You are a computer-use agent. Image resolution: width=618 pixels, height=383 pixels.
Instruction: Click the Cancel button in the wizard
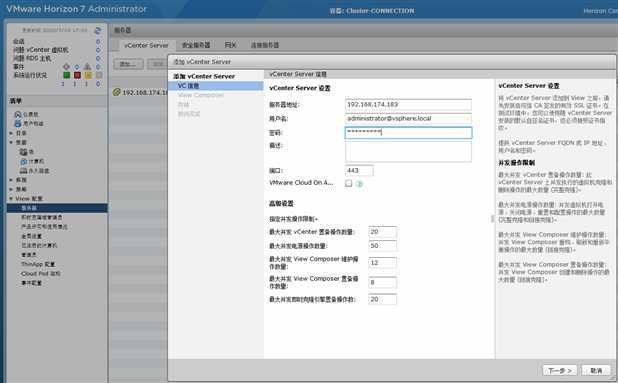pyautogui.click(x=596, y=370)
